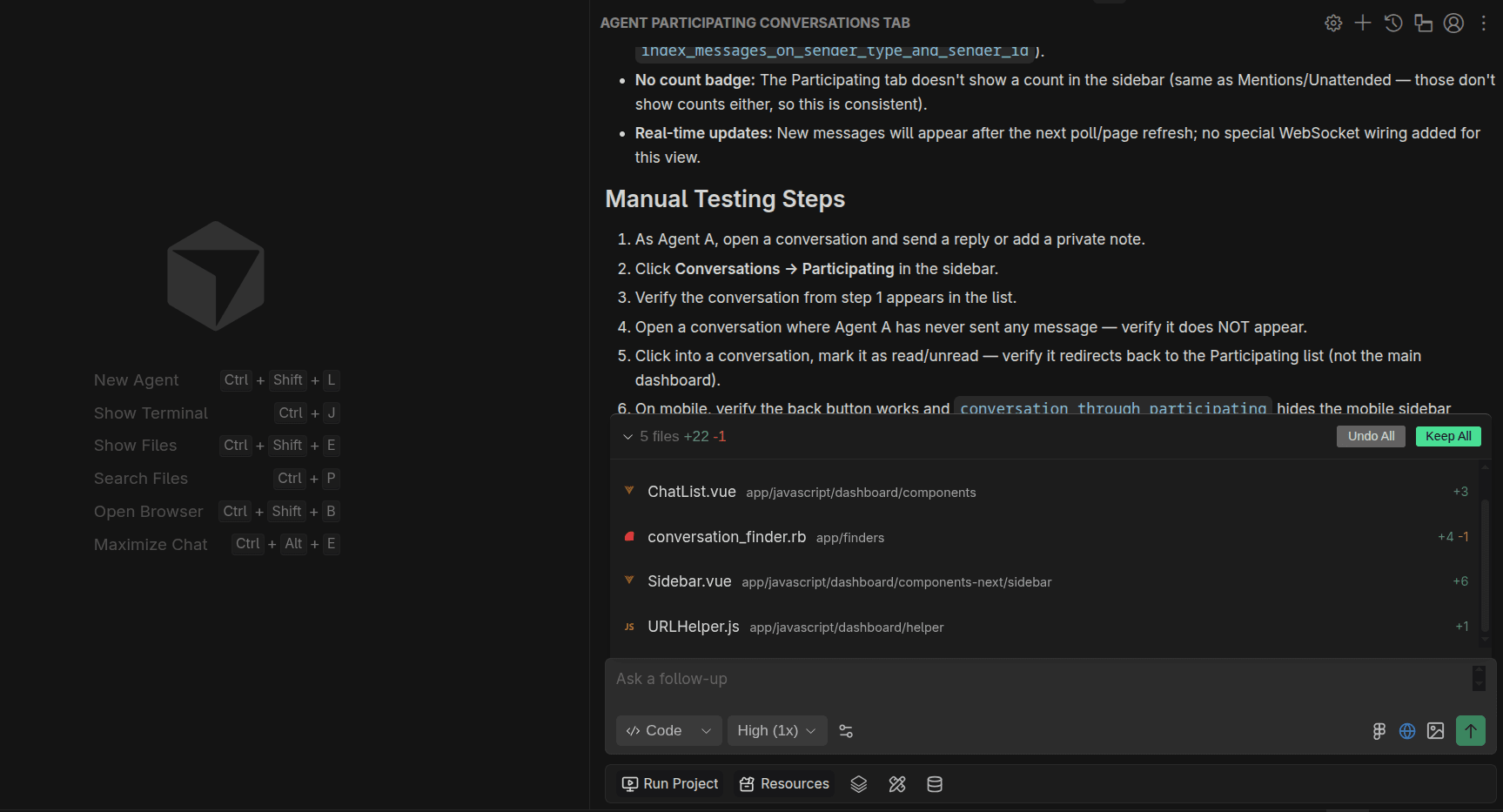This screenshot has width=1503, height=812.
Task: Open the database icon in bottom bar
Action: click(935, 784)
